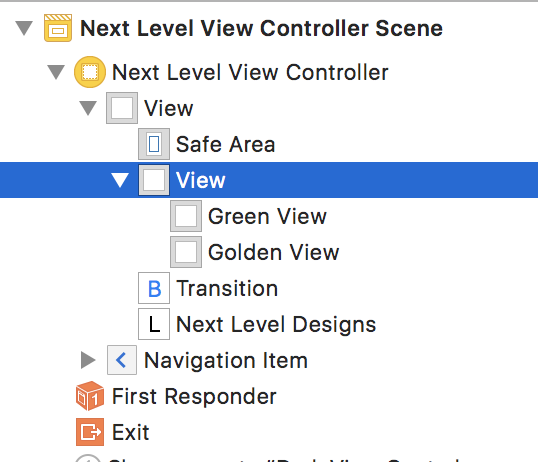Collapse the selected View's children
This screenshot has height=462, width=538.
pos(120,180)
